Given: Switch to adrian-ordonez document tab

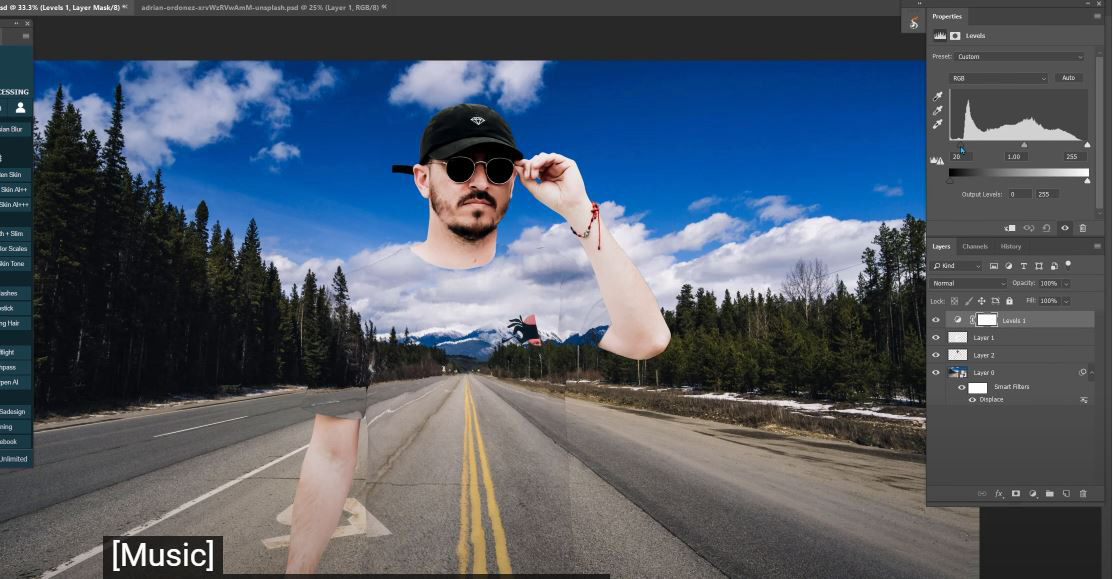Looking at the screenshot, I should (259, 7).
